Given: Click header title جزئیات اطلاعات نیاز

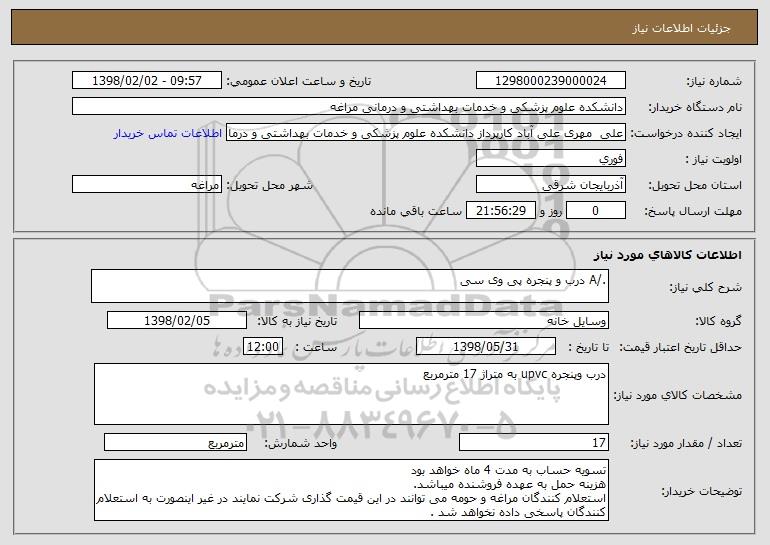Looking at the screenshot, I should pyautogui.click(x=681, y=28).
